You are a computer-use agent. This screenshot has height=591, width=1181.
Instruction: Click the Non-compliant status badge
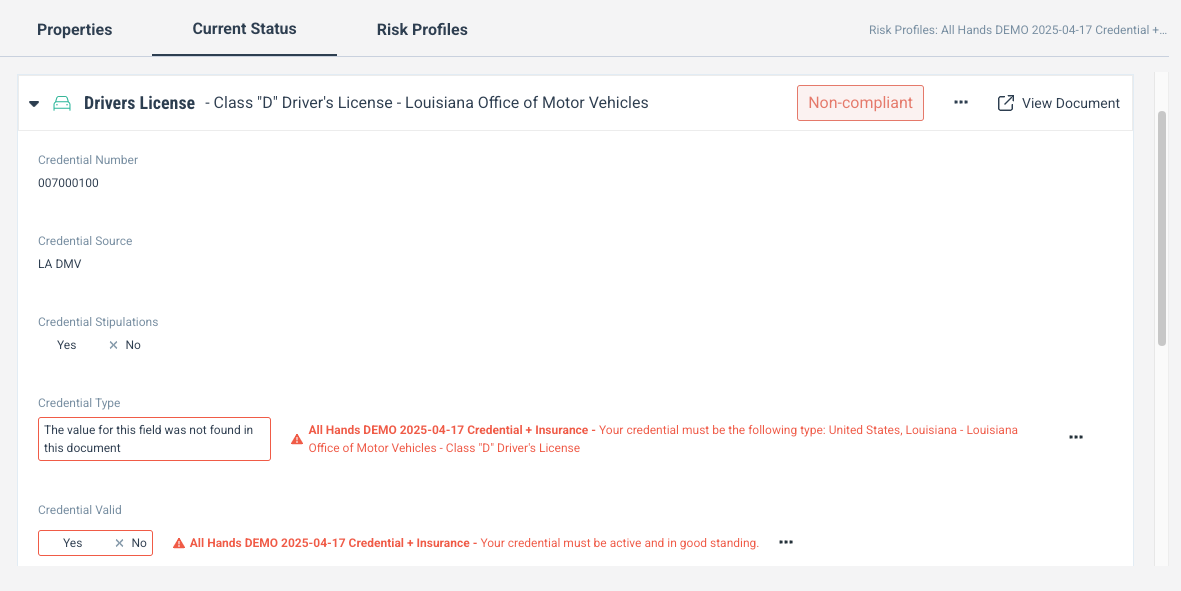click(x=860, y=103)
